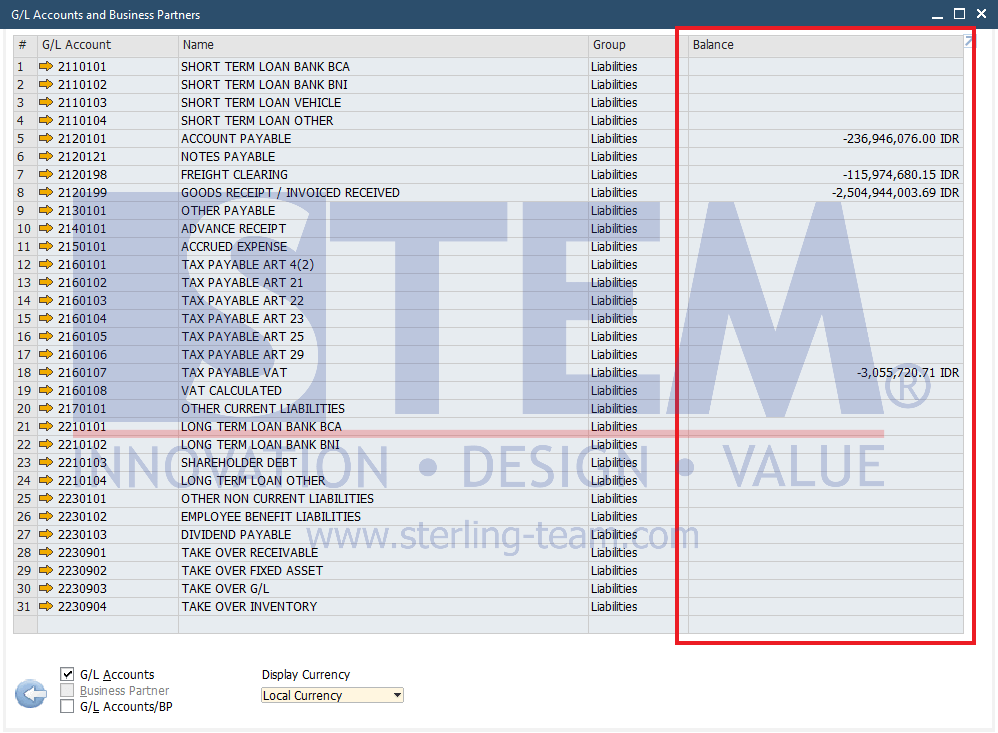Uncheck the G/L Accounts checkbox
The height and width of the screenshot is (733, 998).
[x=67, y=674]
